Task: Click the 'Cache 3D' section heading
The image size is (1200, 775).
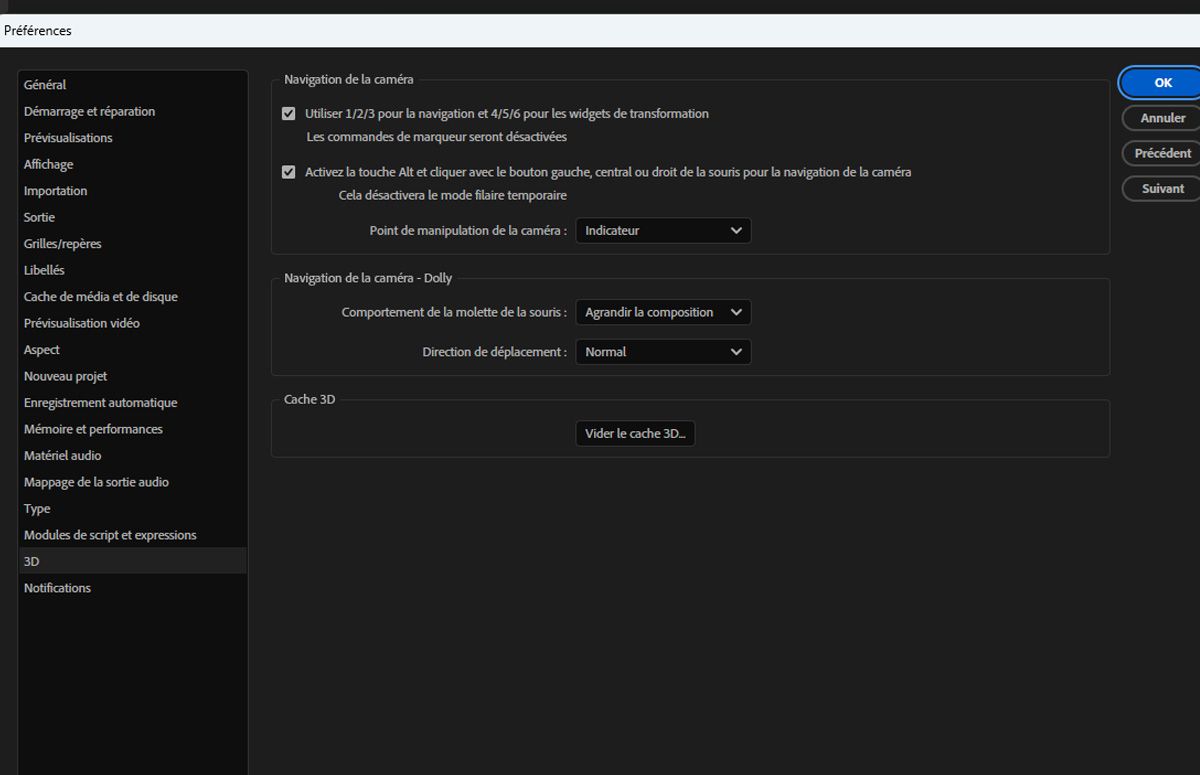Action: coord(309,400)
